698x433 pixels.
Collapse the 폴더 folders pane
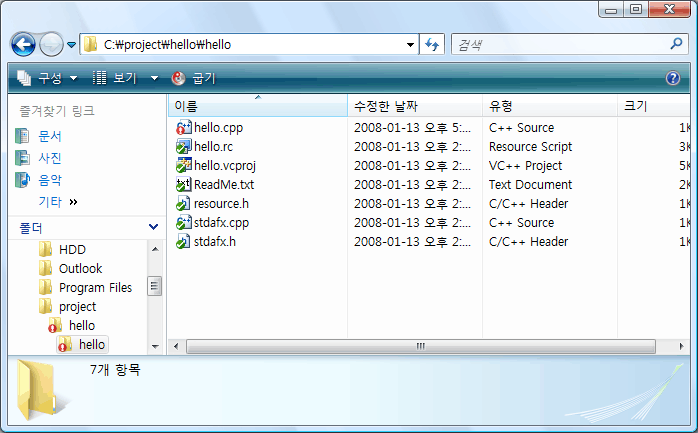pyautogui.click(x=153, y=228)
